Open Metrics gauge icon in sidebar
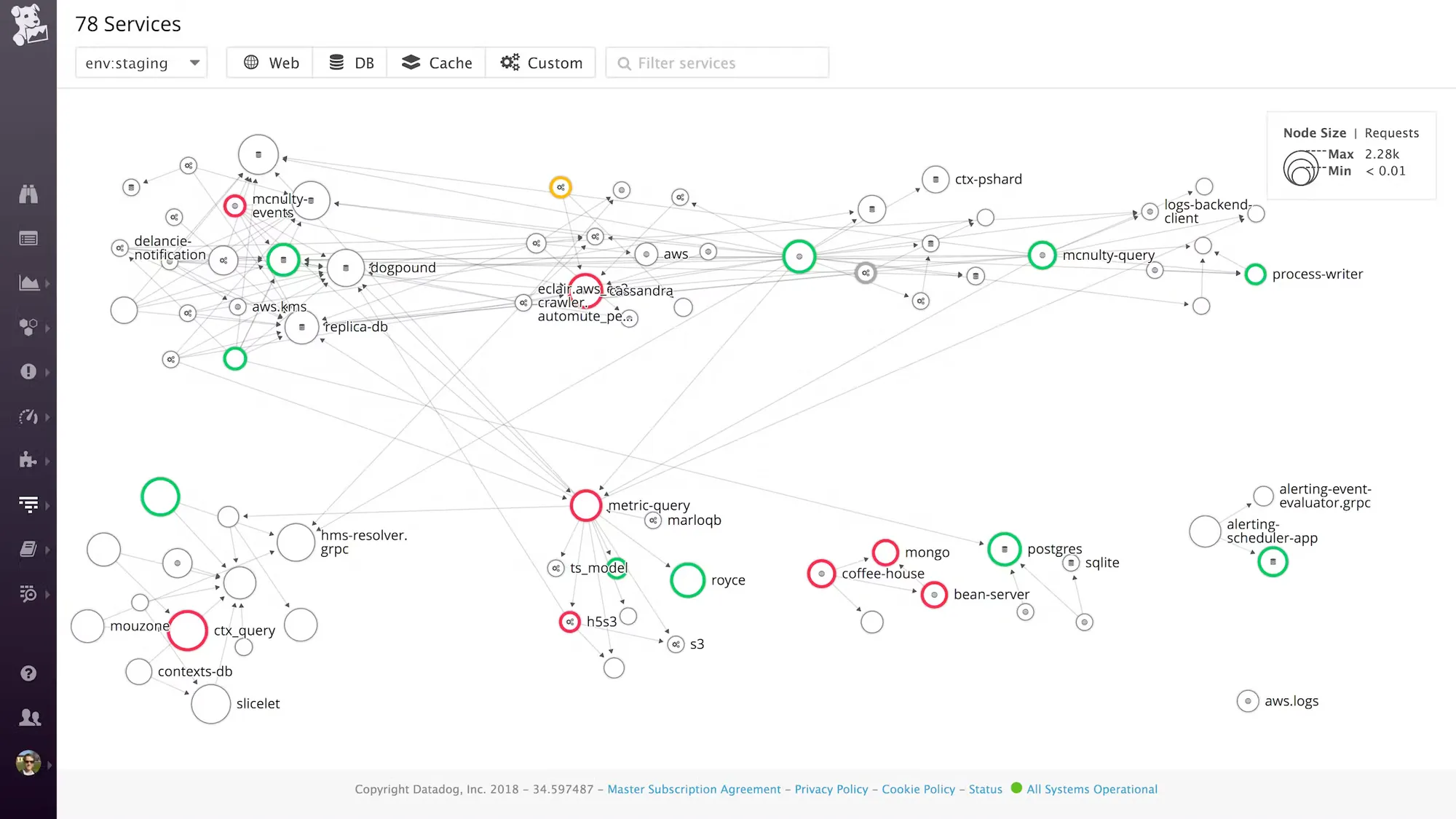Screen dimensions: 1456x819 tap(28, 416)
